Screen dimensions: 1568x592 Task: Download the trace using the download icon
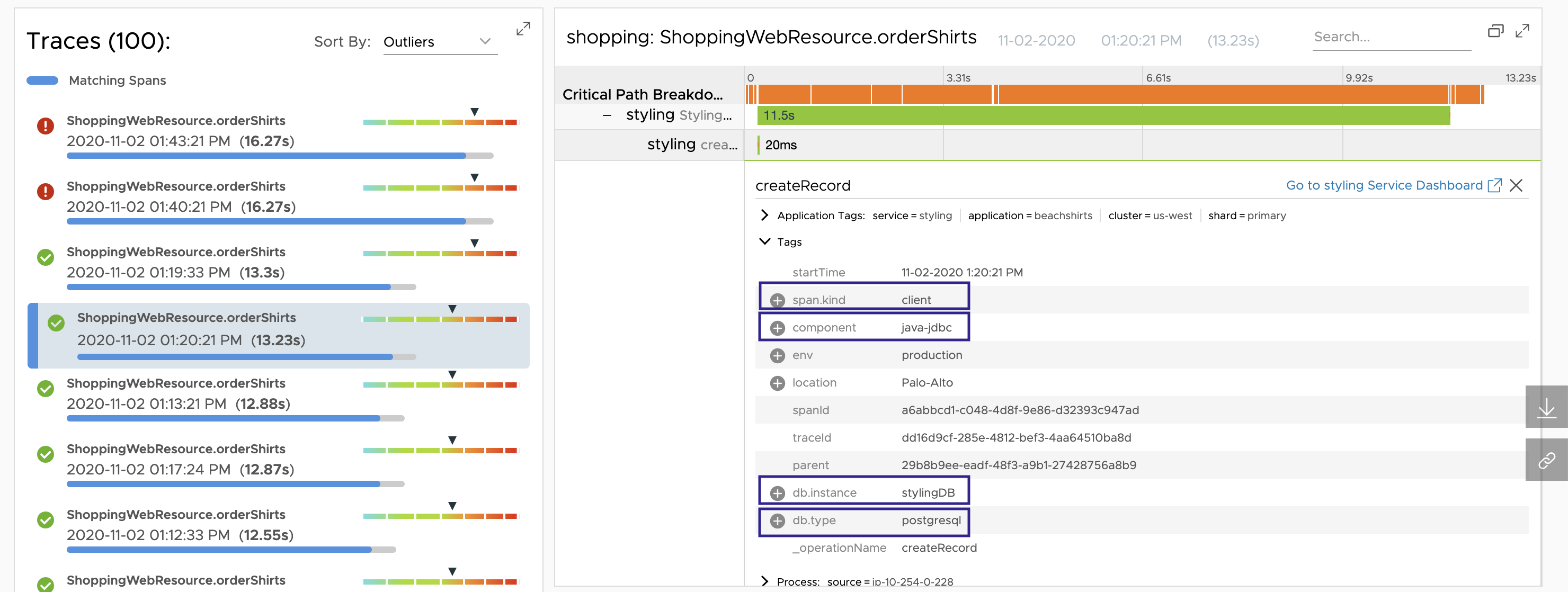click(x=1546, y=407)
